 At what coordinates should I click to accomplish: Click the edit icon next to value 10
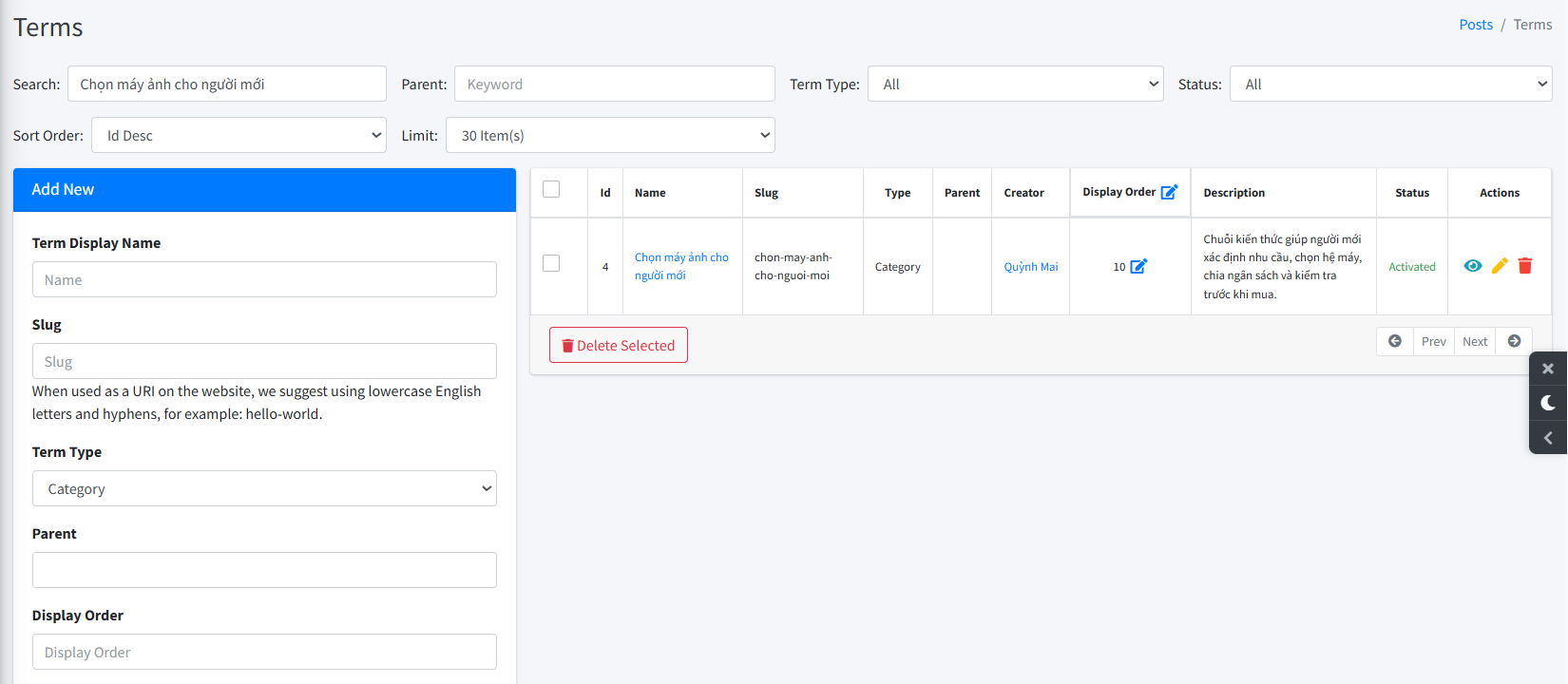(1138, 266)
